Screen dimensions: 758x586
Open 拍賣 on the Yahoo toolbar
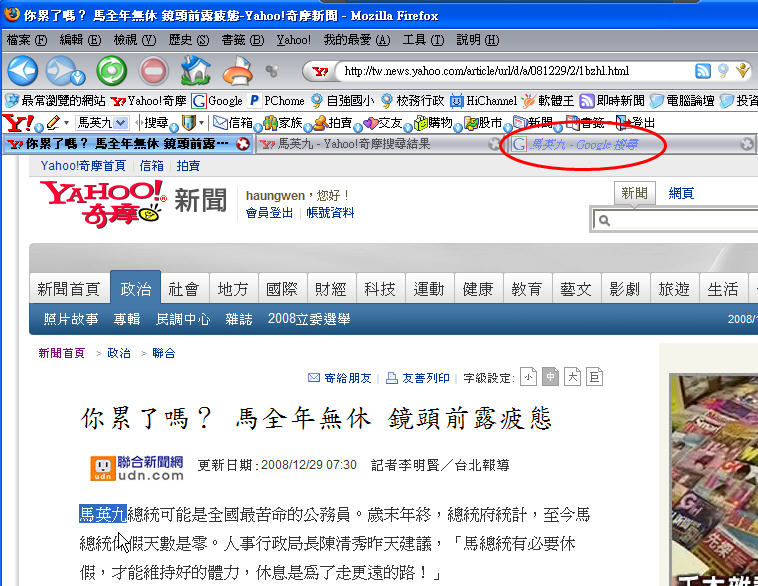coord(333,123)
